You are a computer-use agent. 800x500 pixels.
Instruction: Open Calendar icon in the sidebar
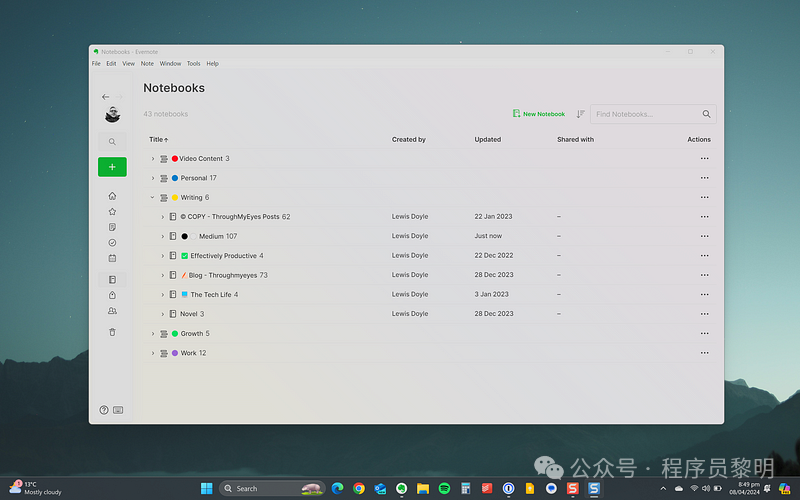112,258
